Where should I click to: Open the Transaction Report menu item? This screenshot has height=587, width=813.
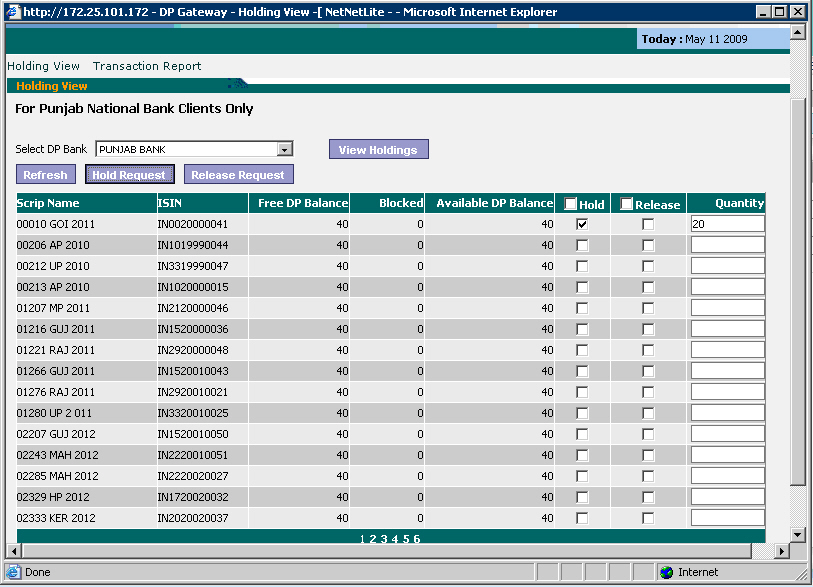pos(147,66)
